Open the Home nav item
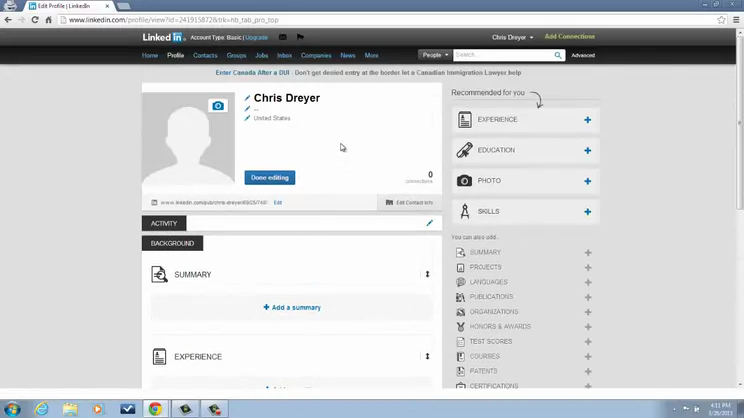The width and height of the screenshot is (744, 418). click(x=150, y=56)
